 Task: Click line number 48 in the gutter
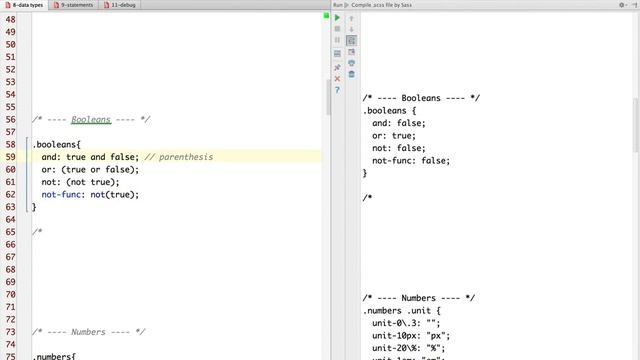[x=11, y=20]
